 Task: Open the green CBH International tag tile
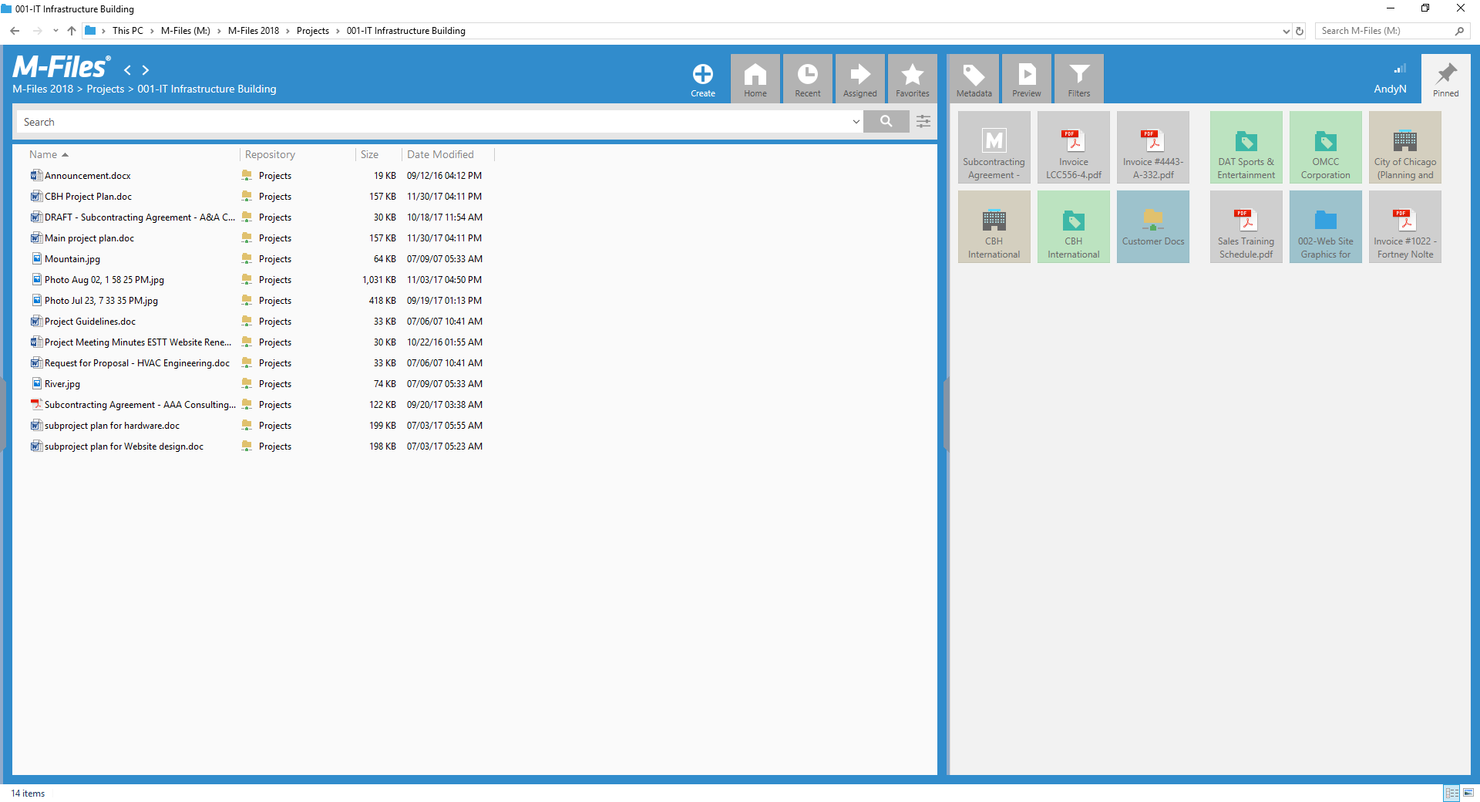1073,227
